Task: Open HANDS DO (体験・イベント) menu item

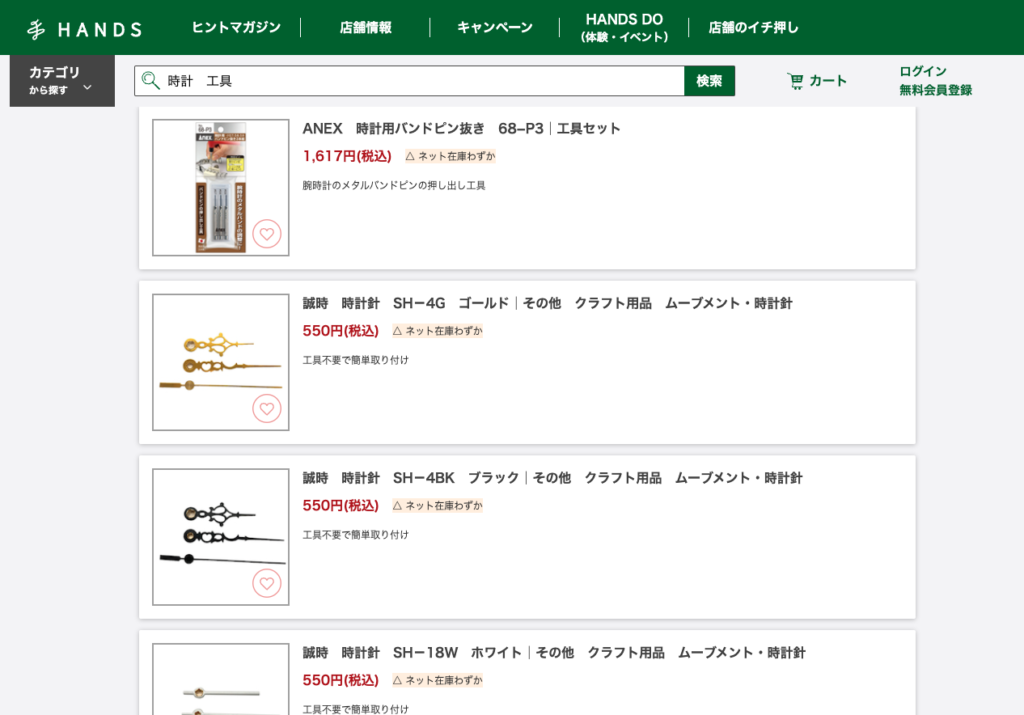Action: (624, 27)
